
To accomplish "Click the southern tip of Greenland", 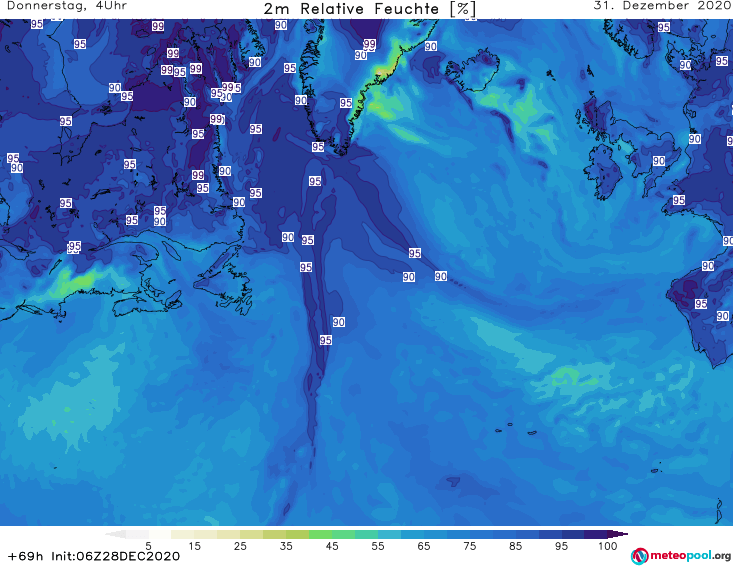I will 343,150.
